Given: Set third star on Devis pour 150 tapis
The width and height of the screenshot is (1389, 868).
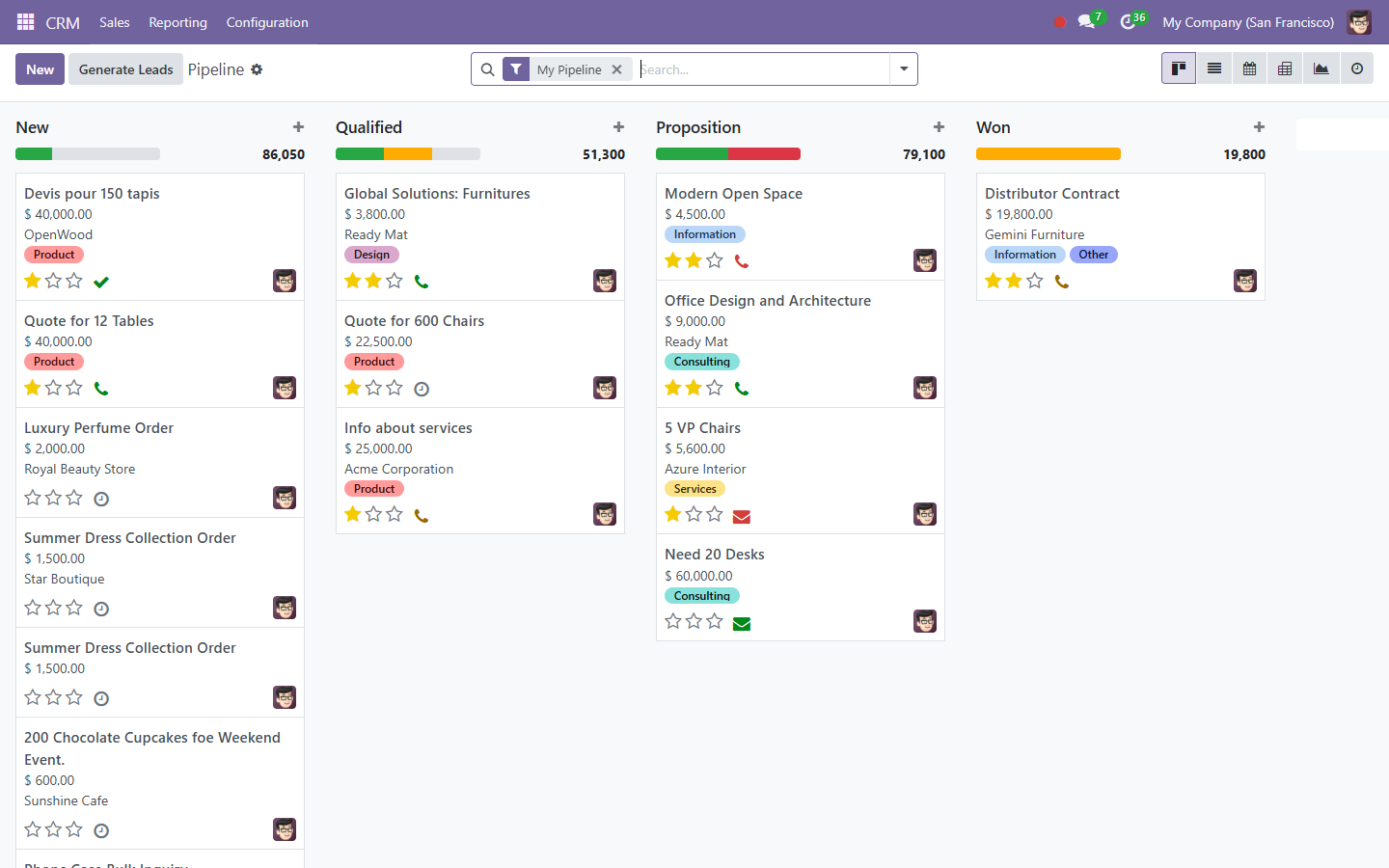Looking at the screenshot, I should click(x=74, y=281).
